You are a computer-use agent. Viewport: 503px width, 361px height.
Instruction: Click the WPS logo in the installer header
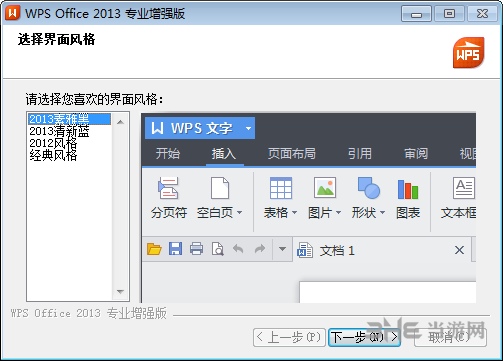coord(468,53)
